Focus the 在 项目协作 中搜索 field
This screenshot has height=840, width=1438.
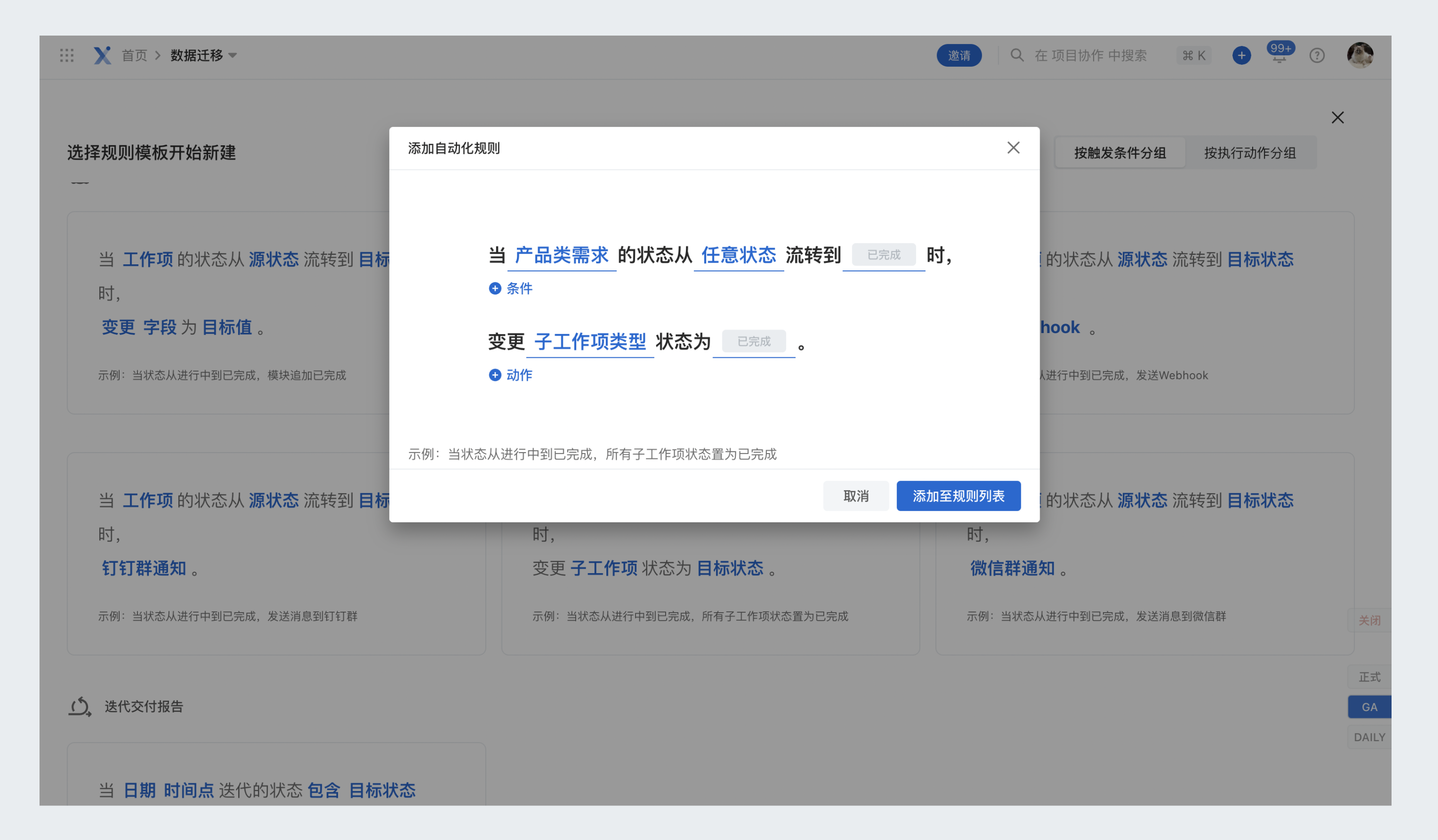[x=1091, y=55]
